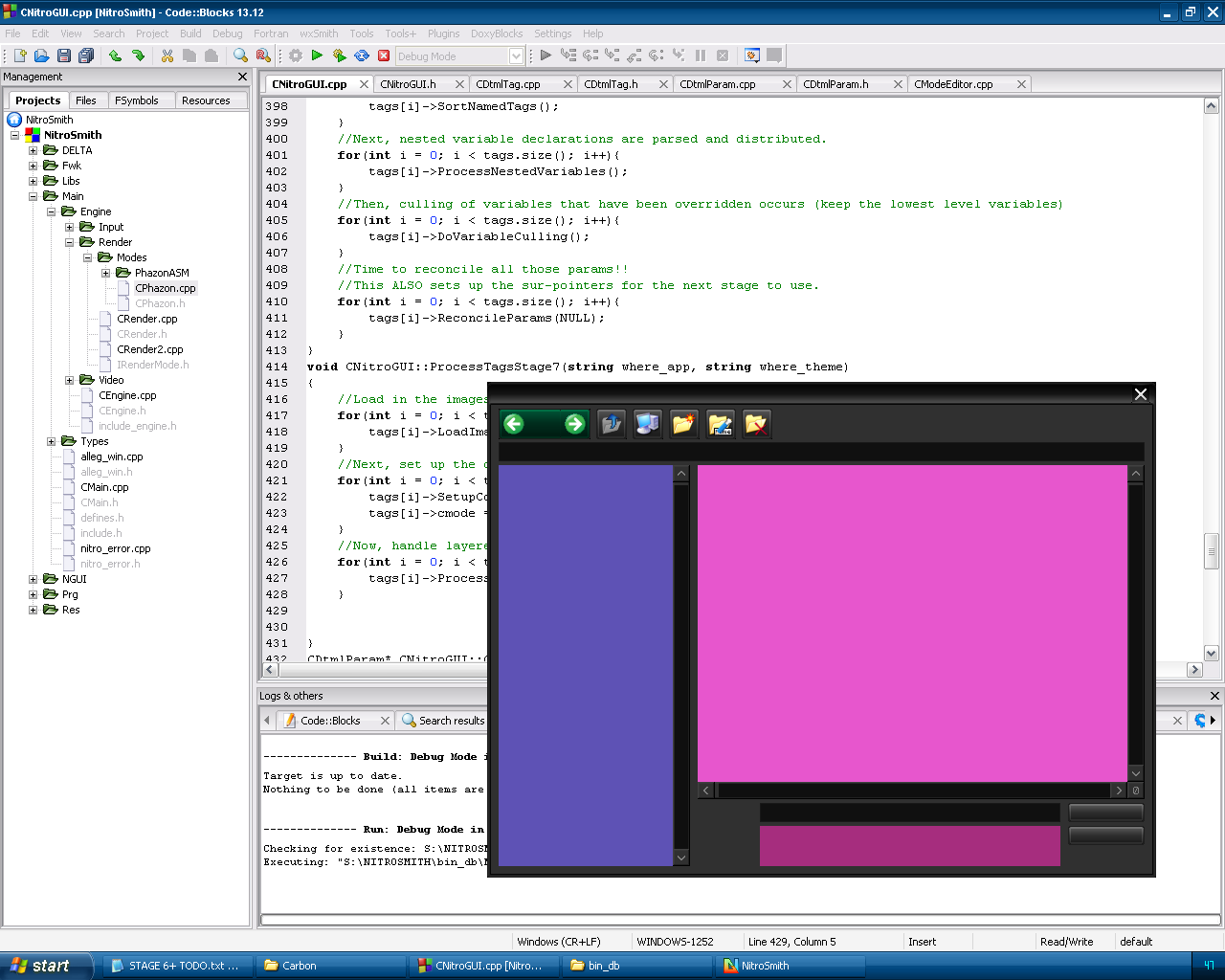Click the green Run toolbar button
1225x980 pixels.
[317, 56]
